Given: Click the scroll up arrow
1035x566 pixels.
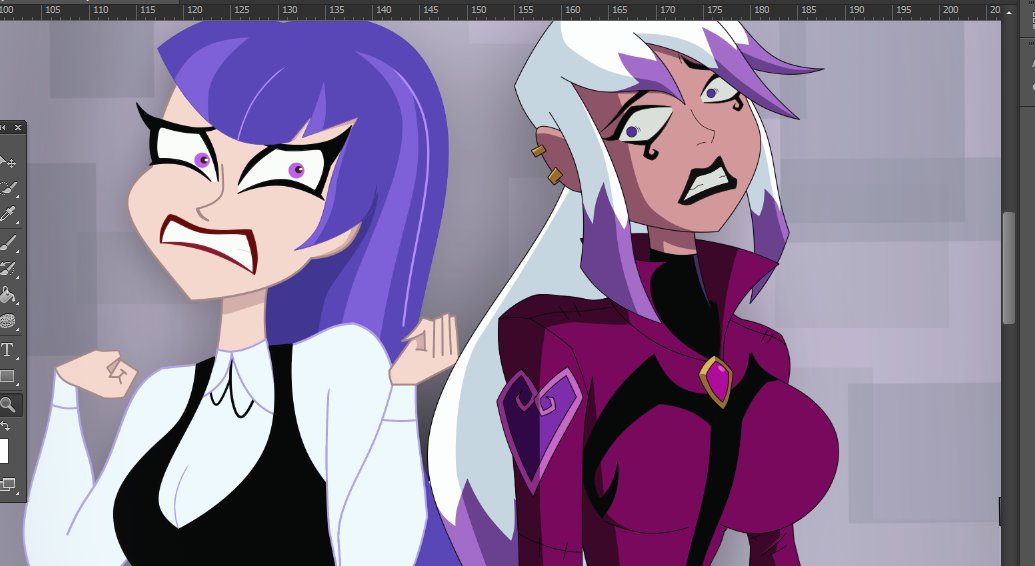Looking at the screenshot, I should (x=1009, y=11).
